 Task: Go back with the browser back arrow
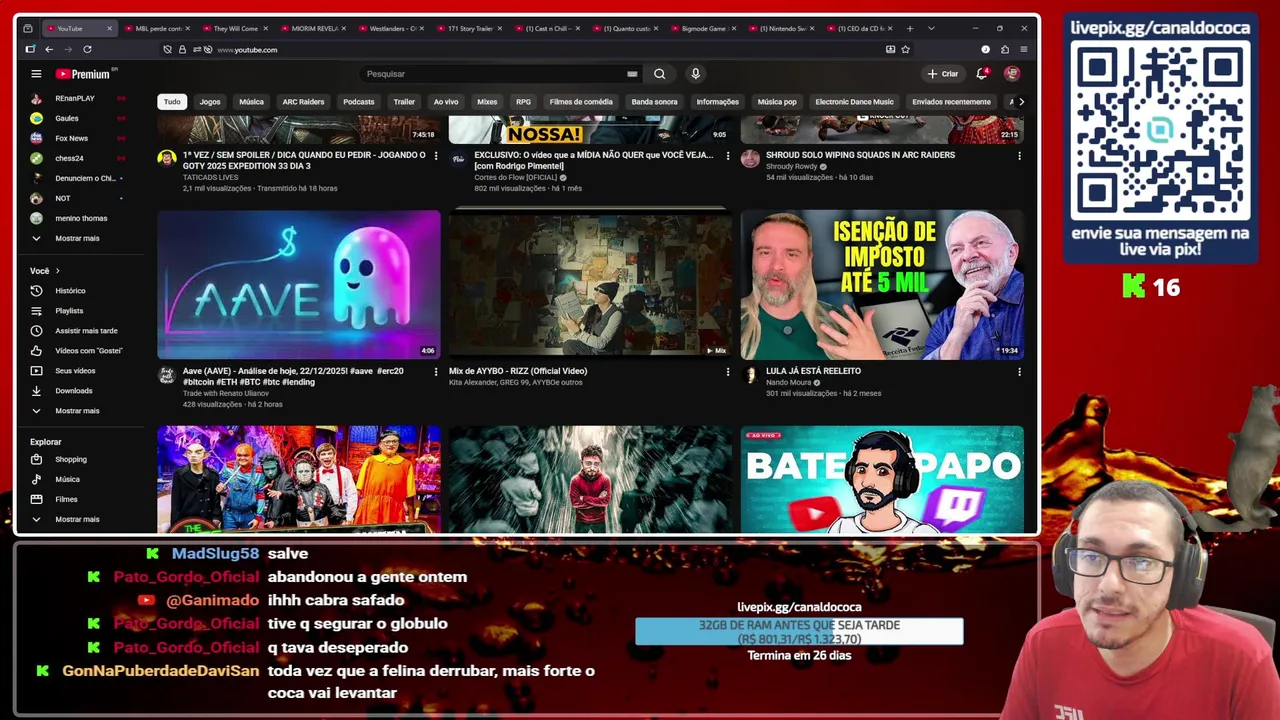point(48,49)
